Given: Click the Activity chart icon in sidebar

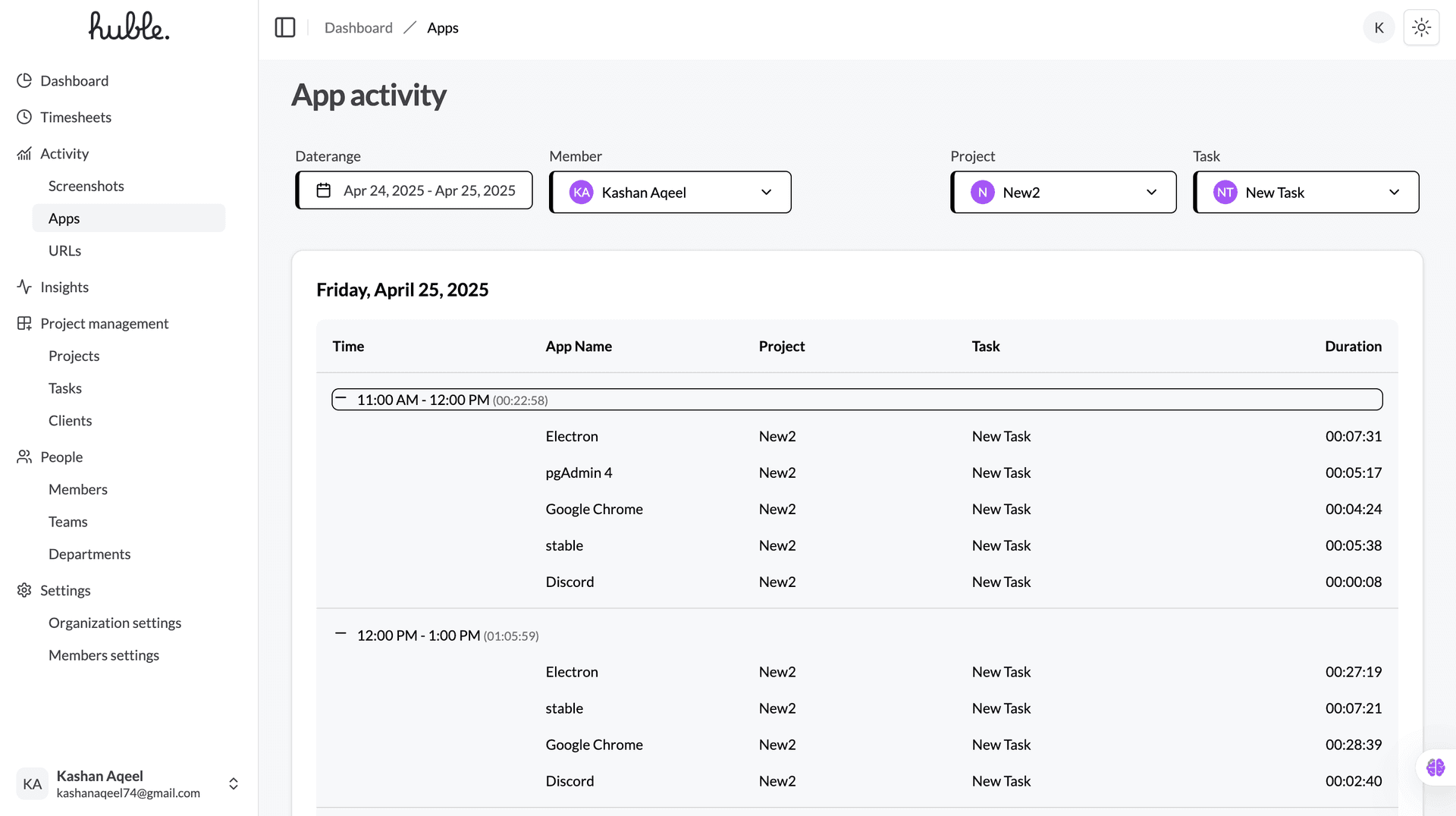Looking at the screenshot, I should point(24,153).
